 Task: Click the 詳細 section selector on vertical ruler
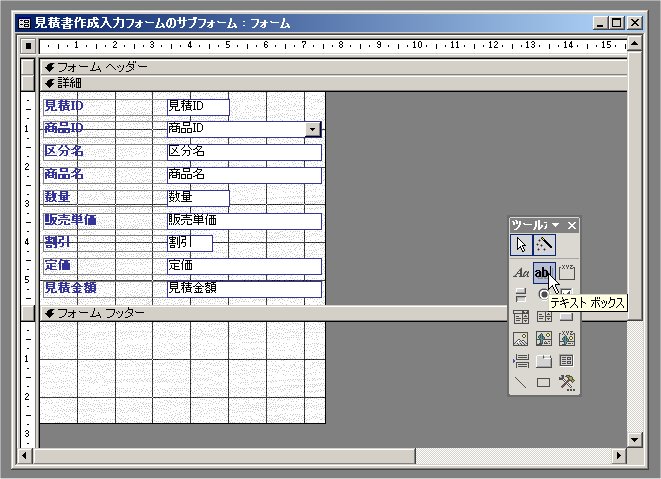click(x=28, y=83)
